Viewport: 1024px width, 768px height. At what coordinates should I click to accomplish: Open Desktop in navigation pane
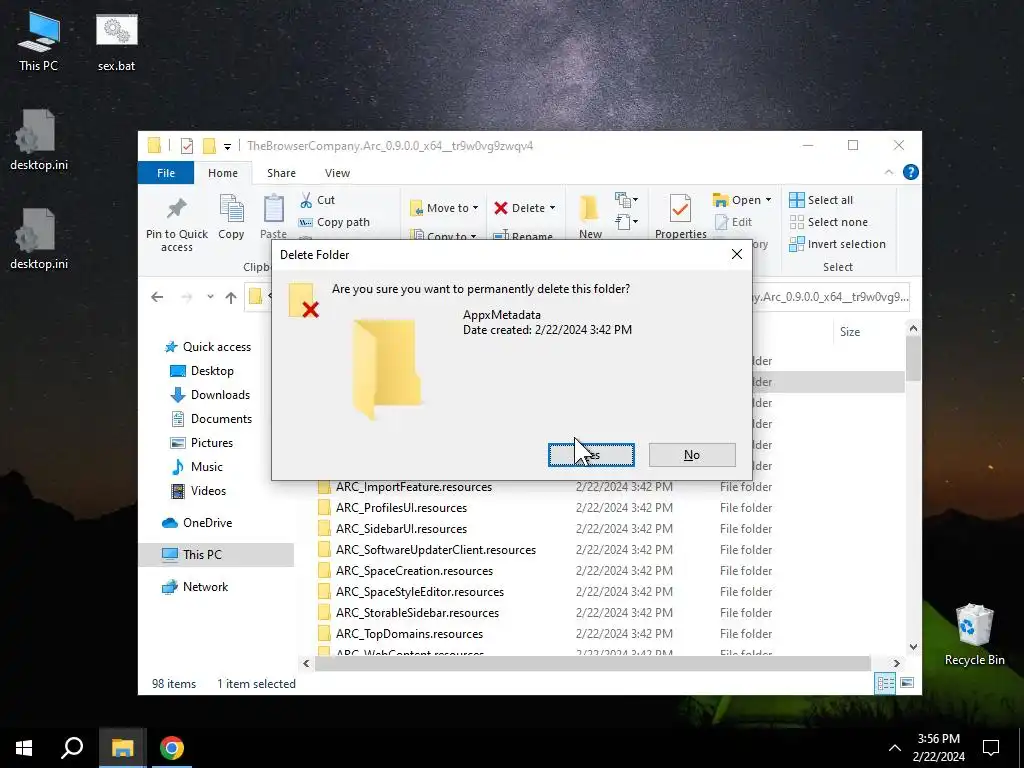coord(202,371)
